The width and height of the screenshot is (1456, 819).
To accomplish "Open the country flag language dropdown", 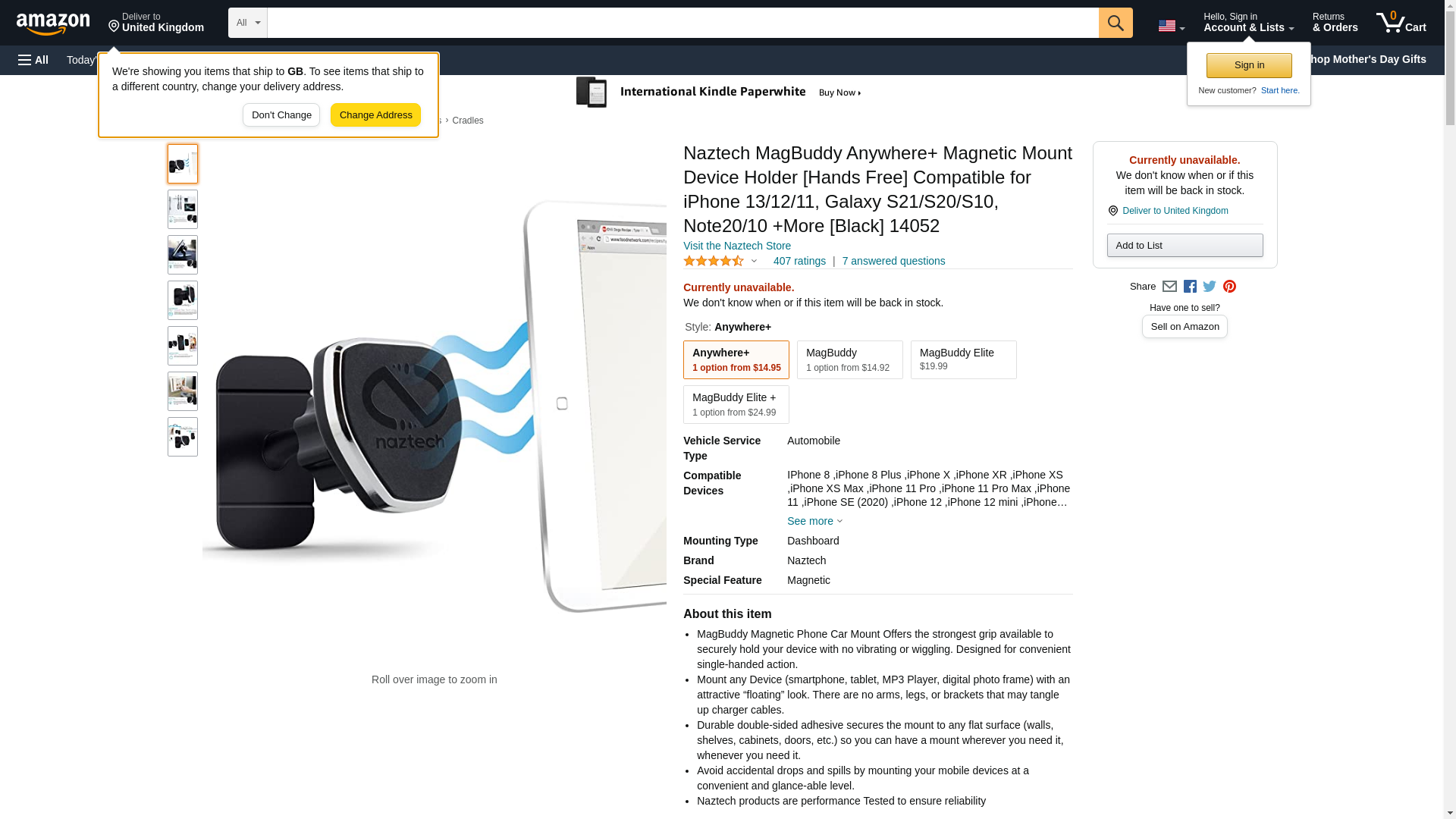I will pyautogui.click(x=1171, y=26).
